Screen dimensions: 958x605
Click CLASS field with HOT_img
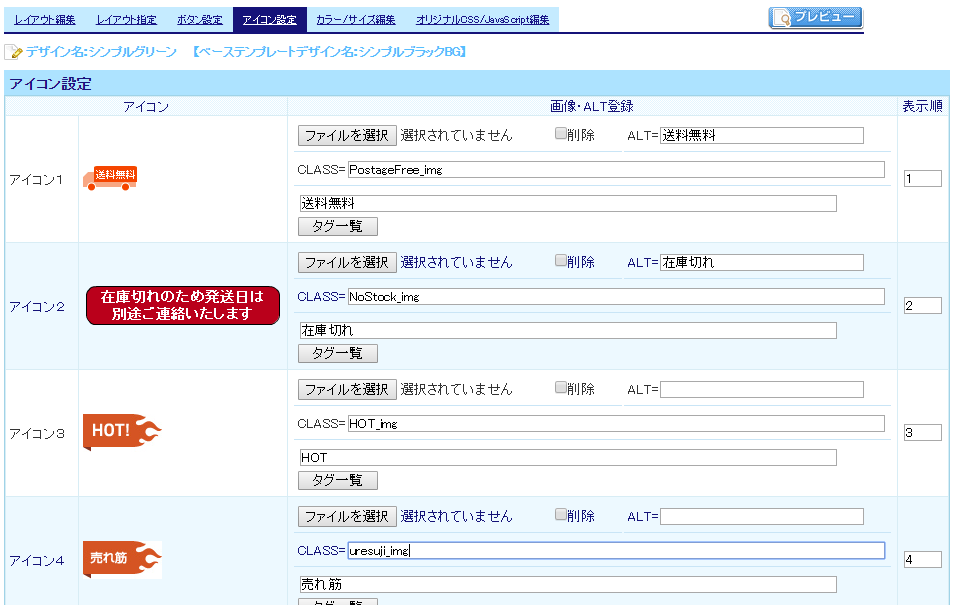616,424
